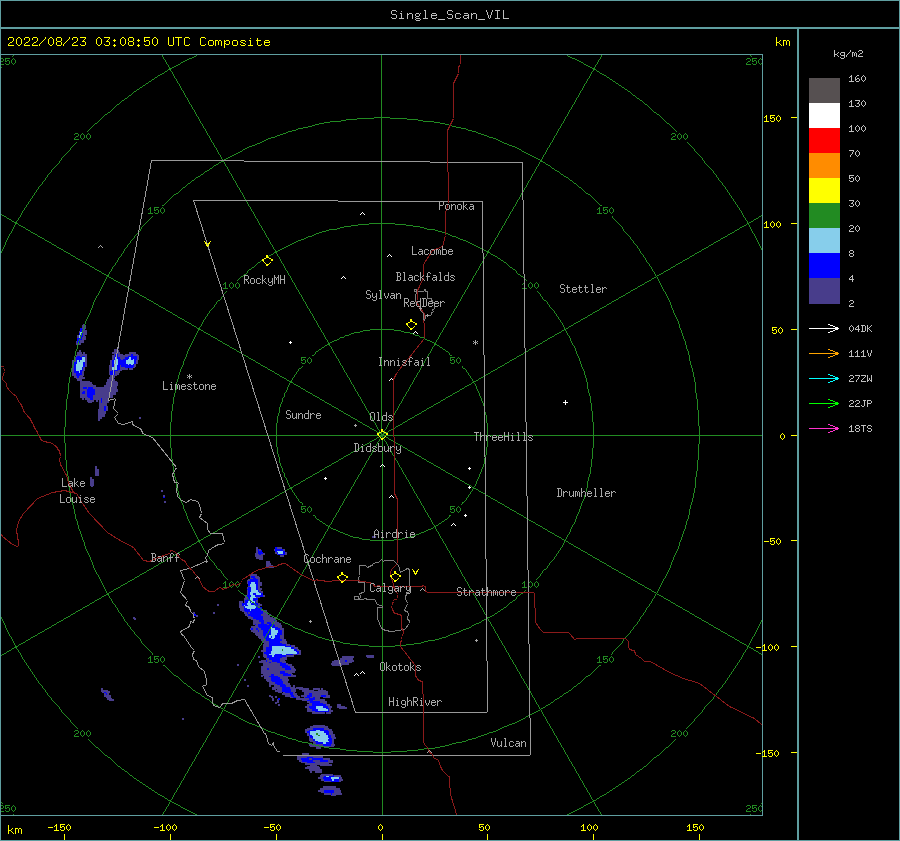Screen dimensions: 900x841
Task: Click the orange 111V arrow in legend
Action: (824, 354)
